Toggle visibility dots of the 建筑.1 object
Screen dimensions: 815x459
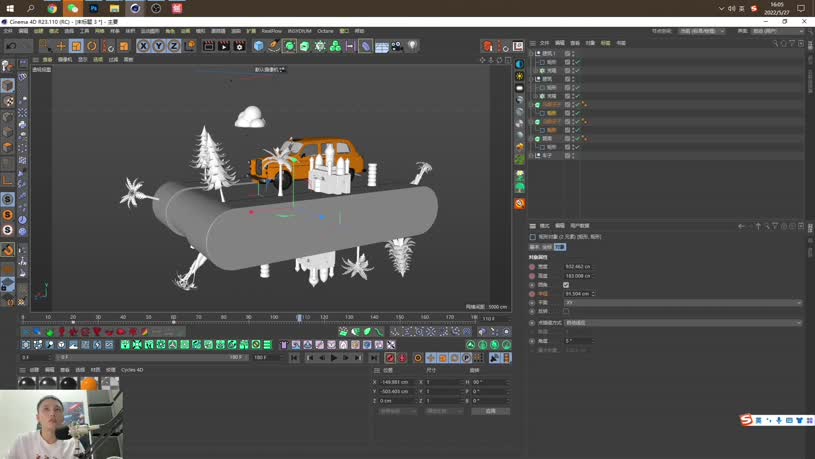[573, 54]
